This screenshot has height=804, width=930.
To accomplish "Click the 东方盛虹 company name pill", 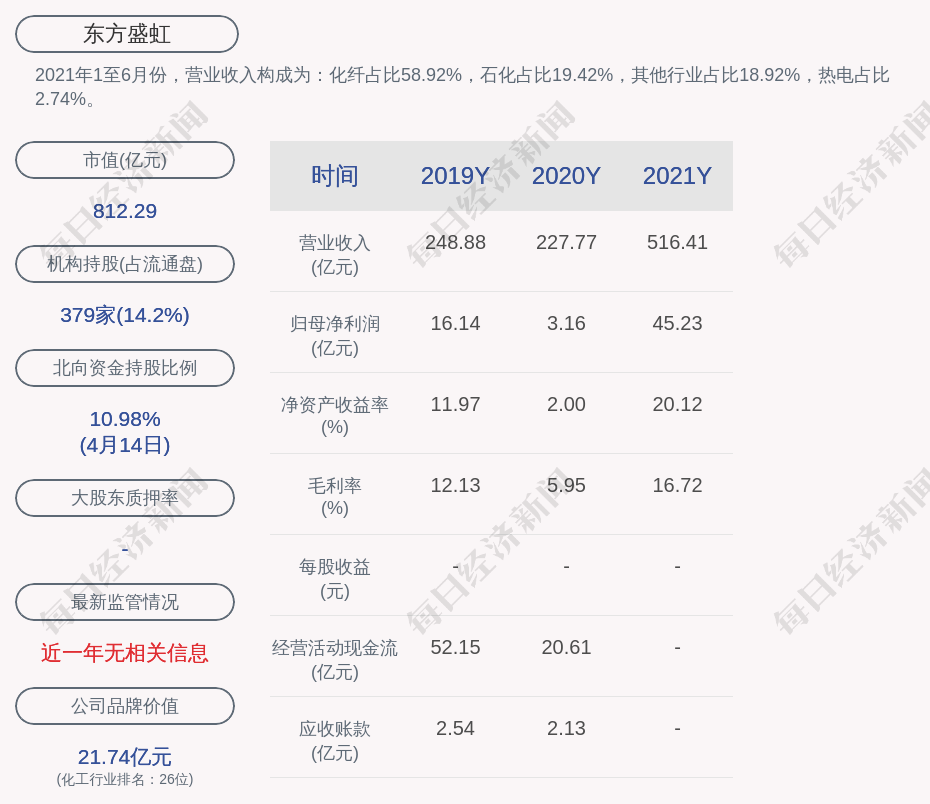I will pyautogui.click(x=127, y=34).
